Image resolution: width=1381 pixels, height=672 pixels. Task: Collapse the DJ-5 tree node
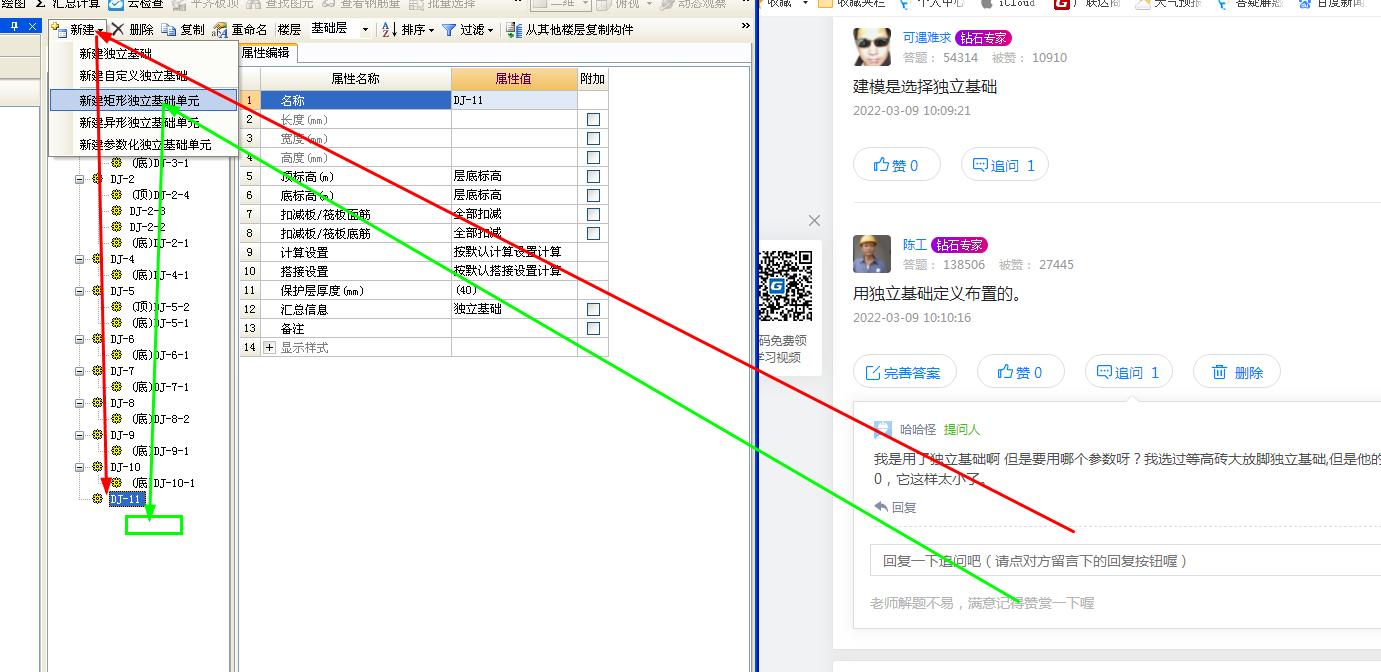point(80,291)
